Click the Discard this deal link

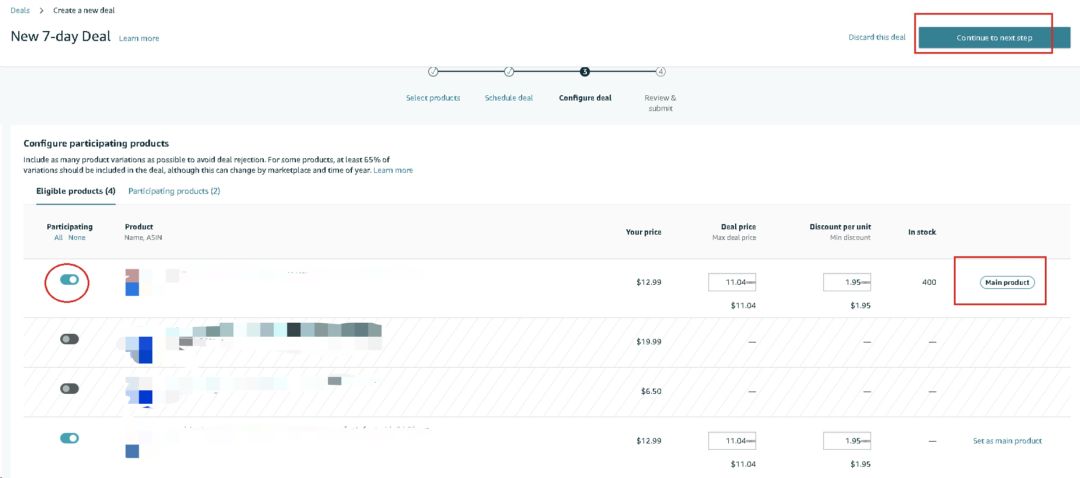pyautogui.click(x=876, y=38)
